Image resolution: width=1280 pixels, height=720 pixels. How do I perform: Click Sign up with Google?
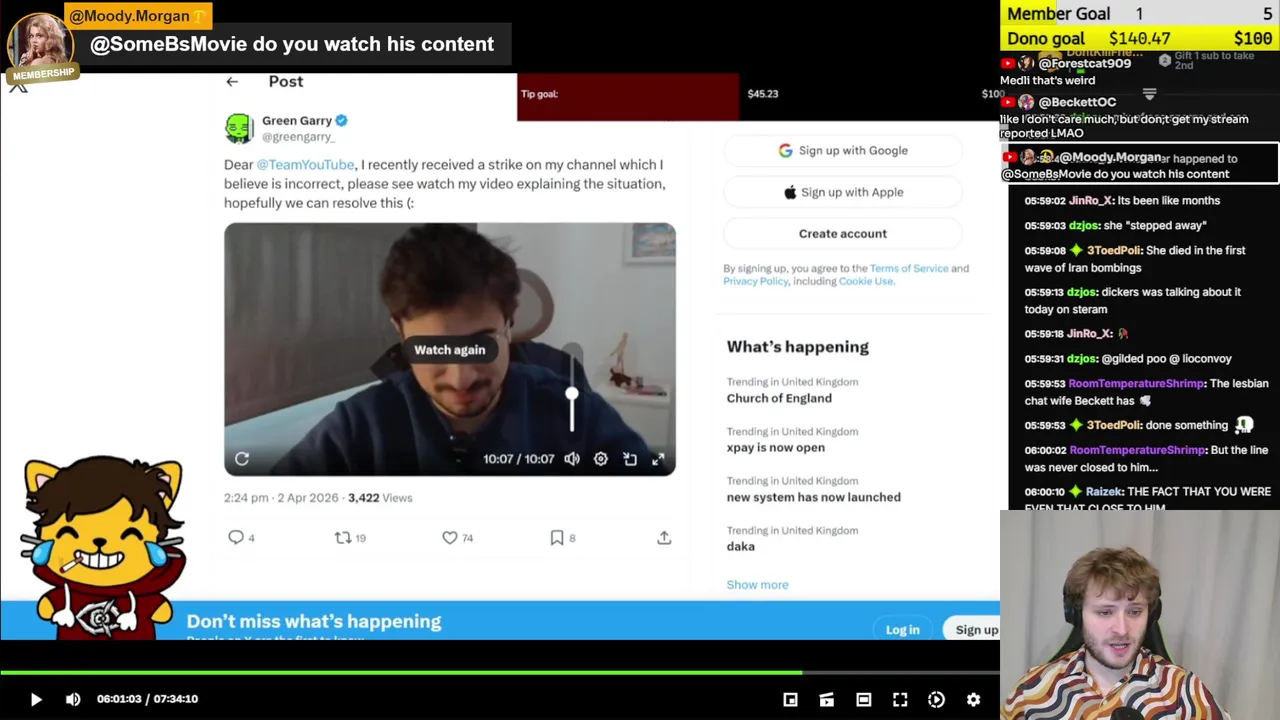tap(842, 151)
